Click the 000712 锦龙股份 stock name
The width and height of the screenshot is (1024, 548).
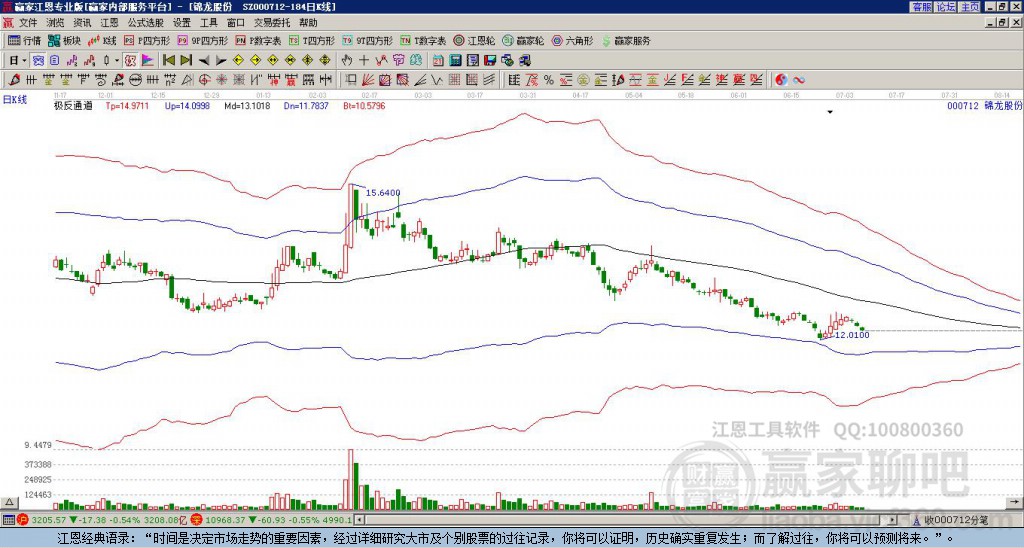click(x=984, y=105)
